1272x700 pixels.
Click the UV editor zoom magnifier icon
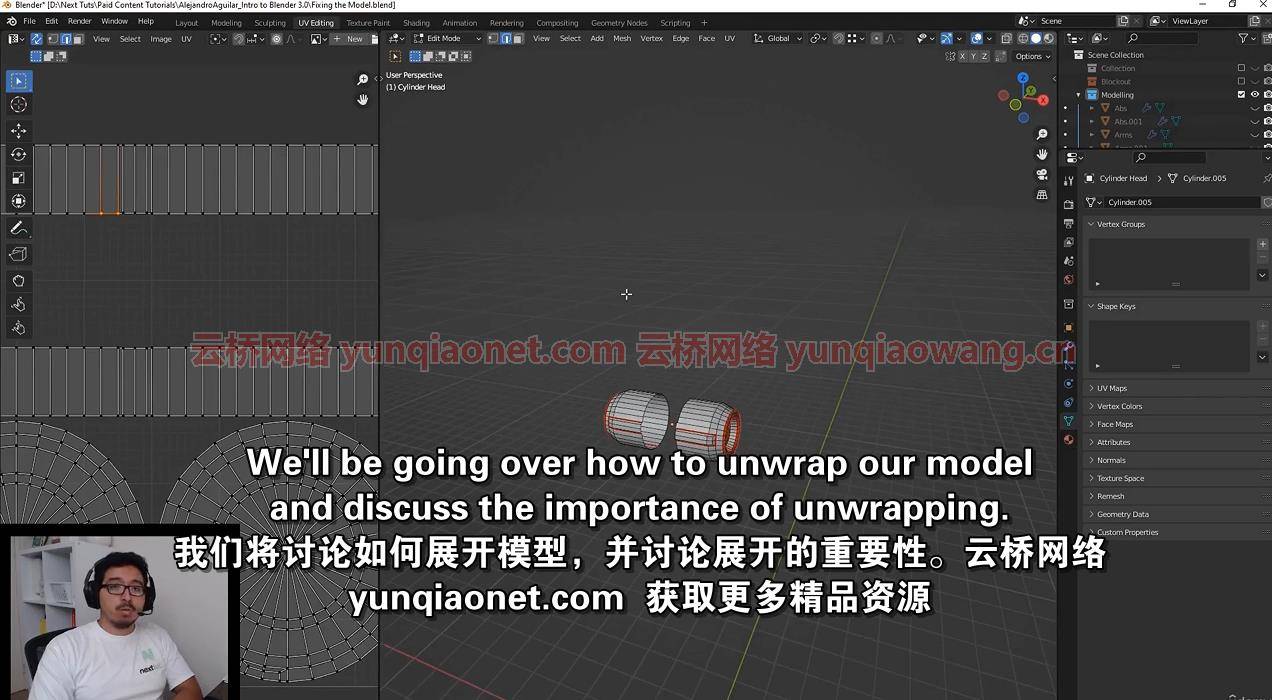point(362,80)
